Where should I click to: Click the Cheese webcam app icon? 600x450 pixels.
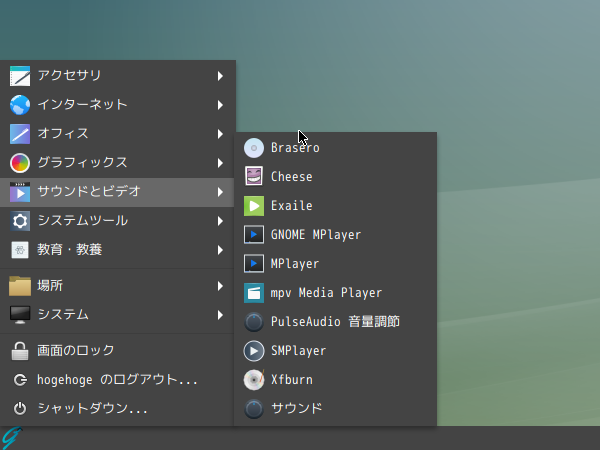(x=254, y=176)
